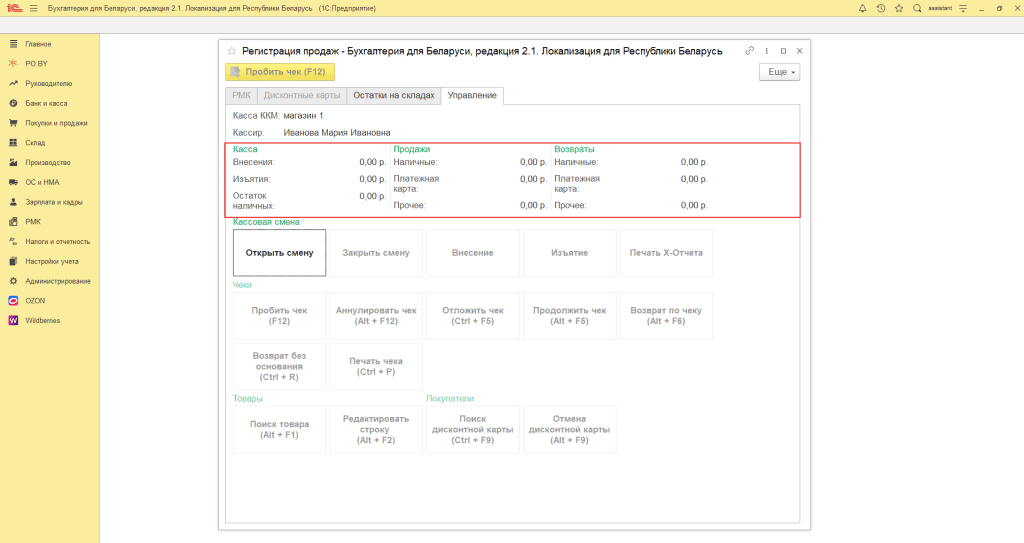
Task: Click the search magnifier icon
Action: point(917,8)
